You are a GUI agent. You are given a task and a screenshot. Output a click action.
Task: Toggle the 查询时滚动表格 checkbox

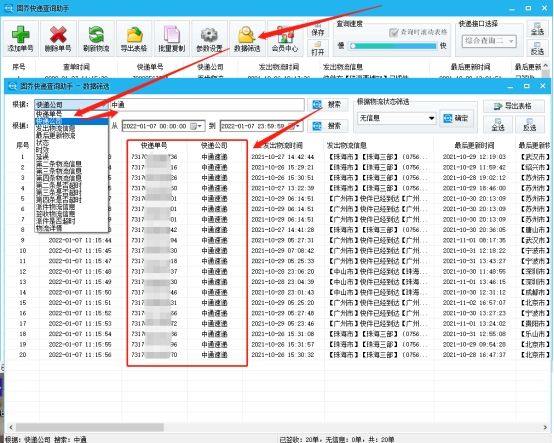point(394,33)
